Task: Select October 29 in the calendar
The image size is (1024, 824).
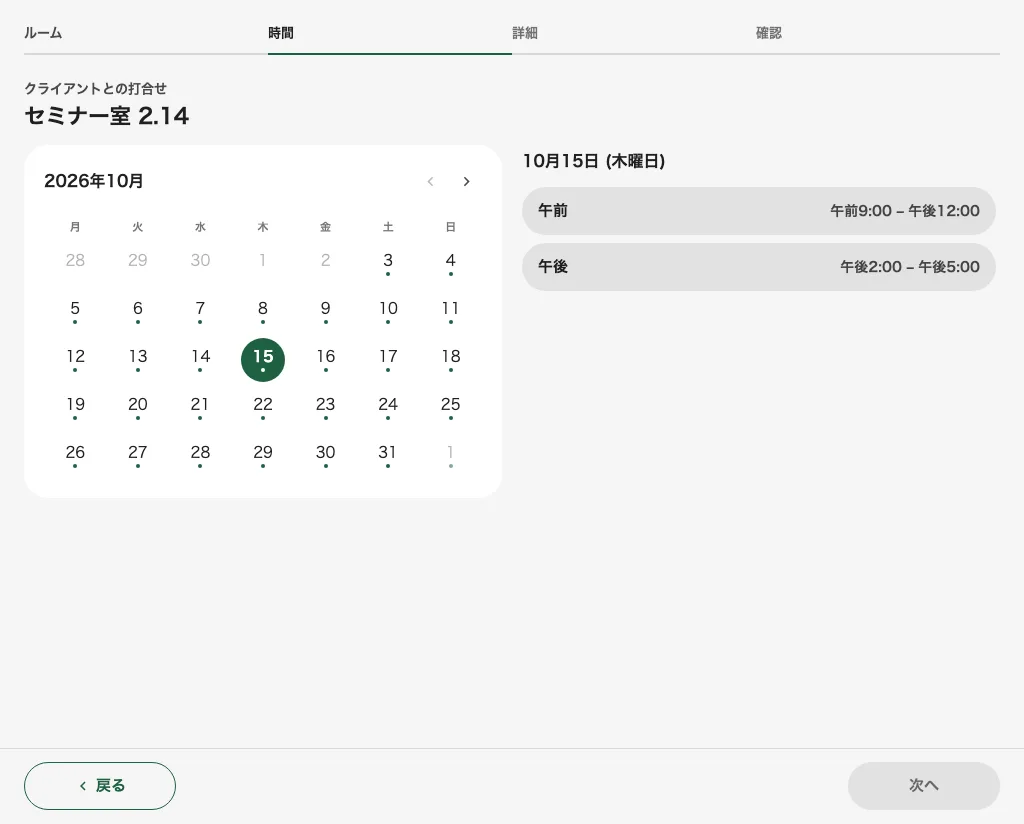Action: tap(263, 456)
